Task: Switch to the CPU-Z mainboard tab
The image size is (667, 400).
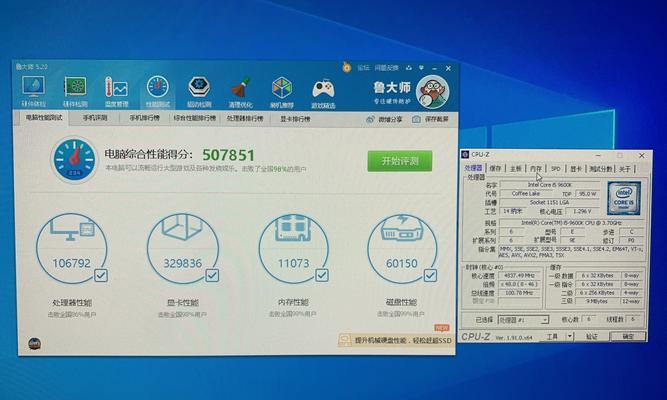Action: tap(516, 169)
